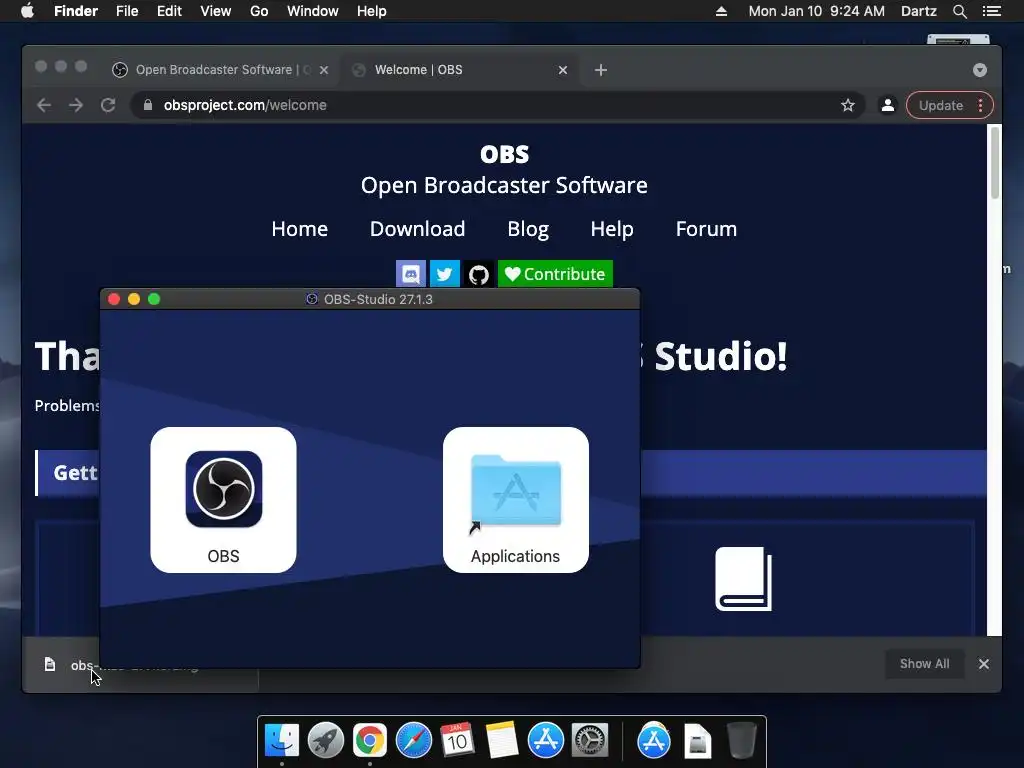The height and width of the screenshot is (768, 1024).
Task: Go back in Chrome
Action: 44,105
